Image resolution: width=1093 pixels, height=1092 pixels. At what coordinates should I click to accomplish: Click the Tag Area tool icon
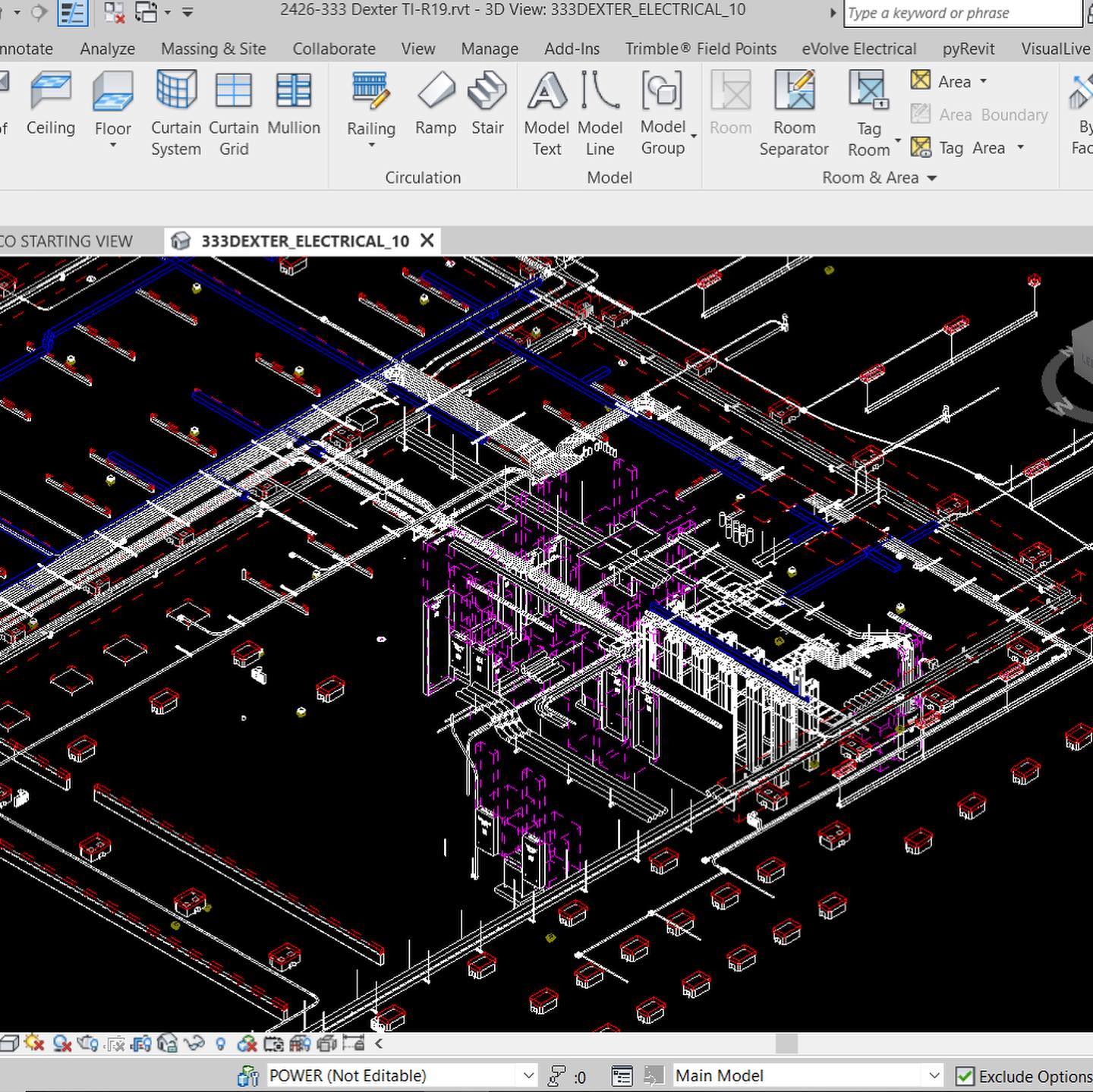coord(921,147)
